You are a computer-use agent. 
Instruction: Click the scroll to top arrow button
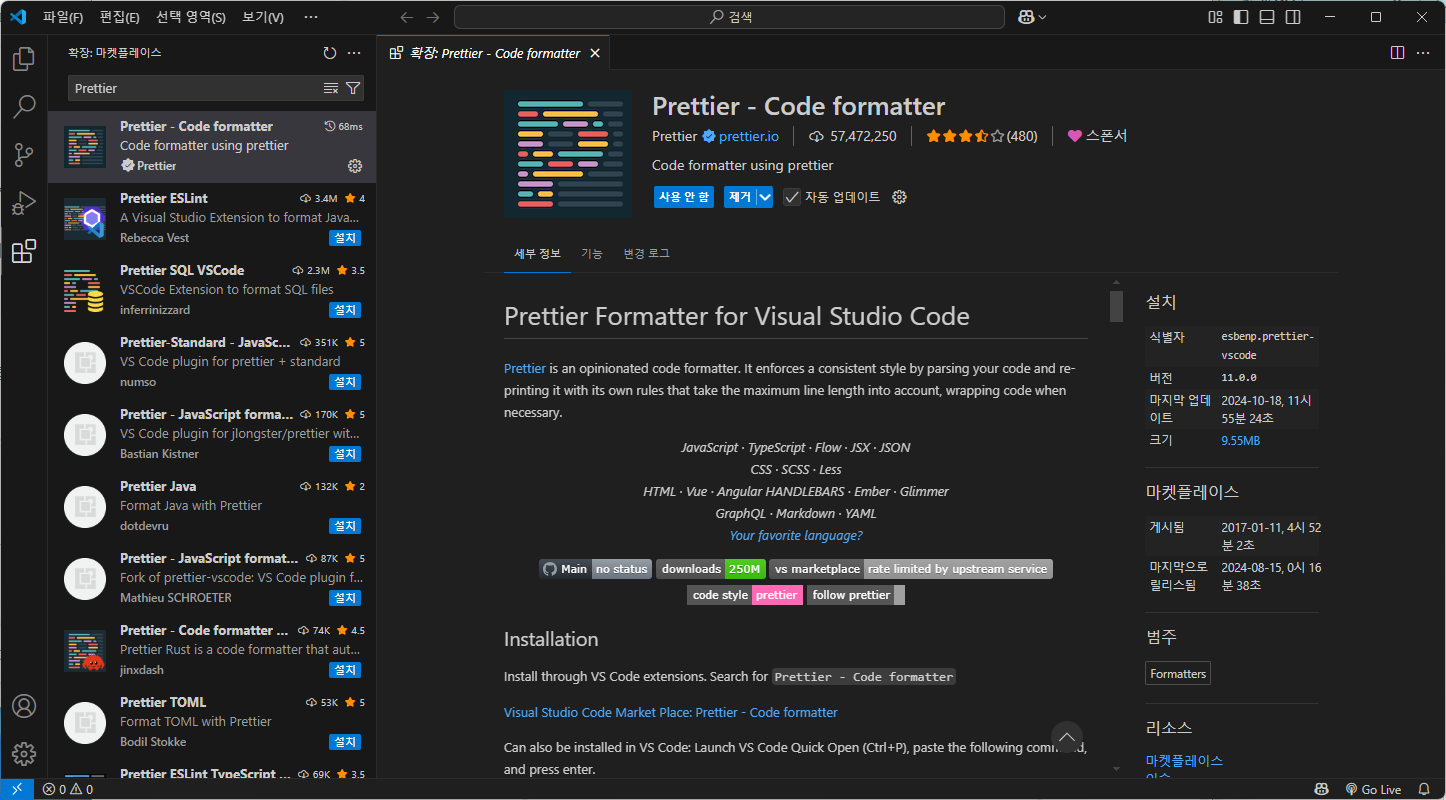click(1067, 738)
